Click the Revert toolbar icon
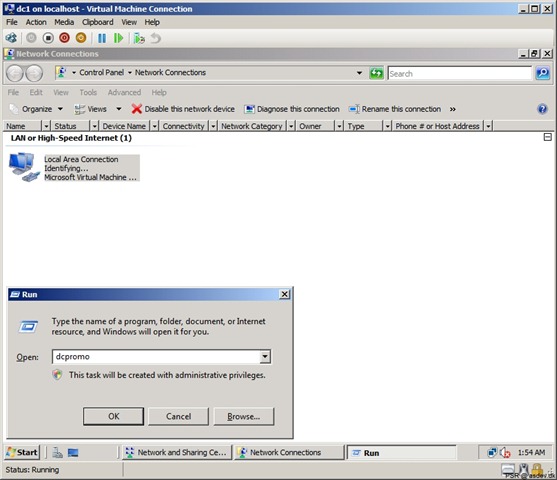The height and width of the screenshot is (480, 557). click(x=156, y=38)
